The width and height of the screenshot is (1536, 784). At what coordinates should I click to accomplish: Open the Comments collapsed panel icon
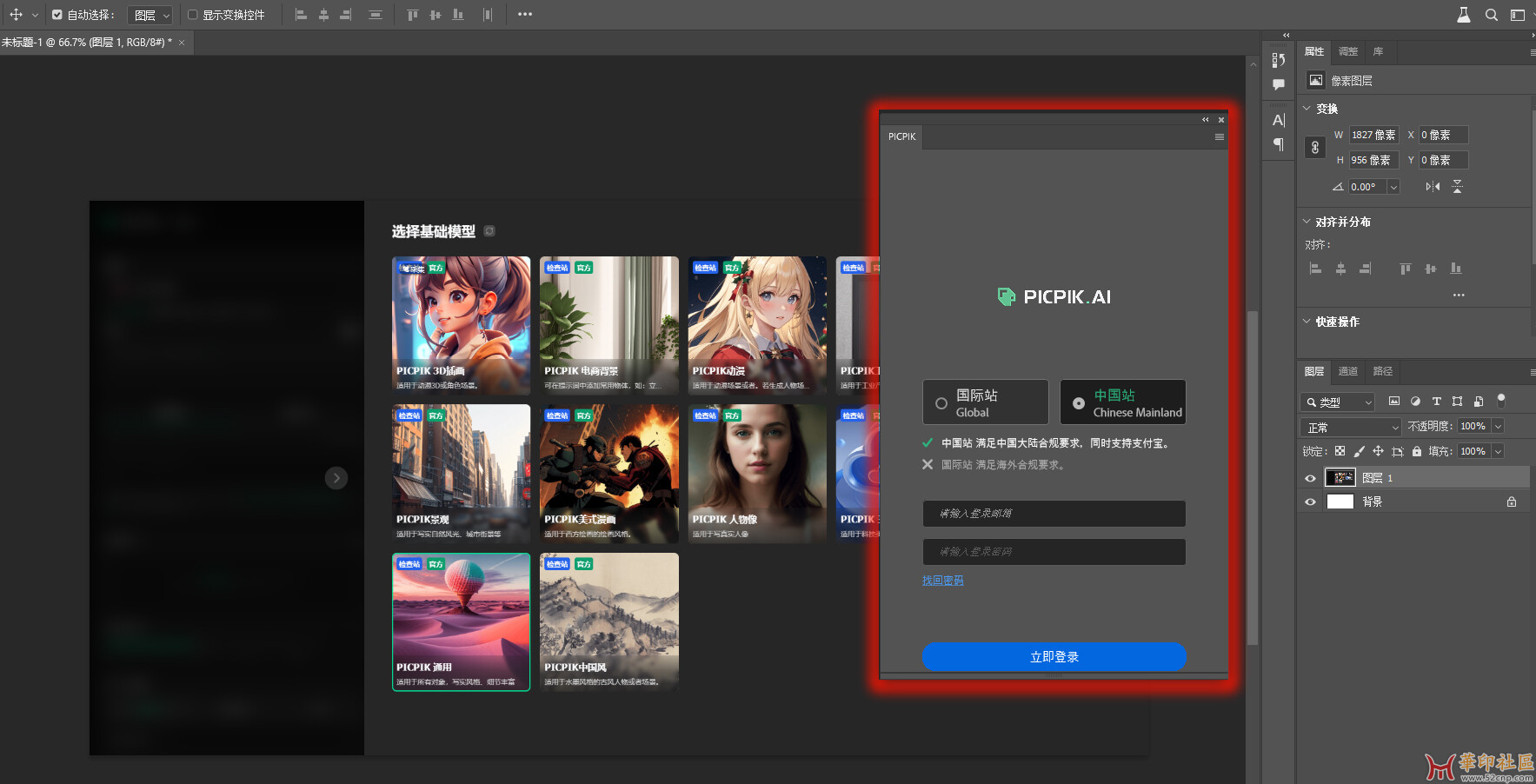(1278, 84)
